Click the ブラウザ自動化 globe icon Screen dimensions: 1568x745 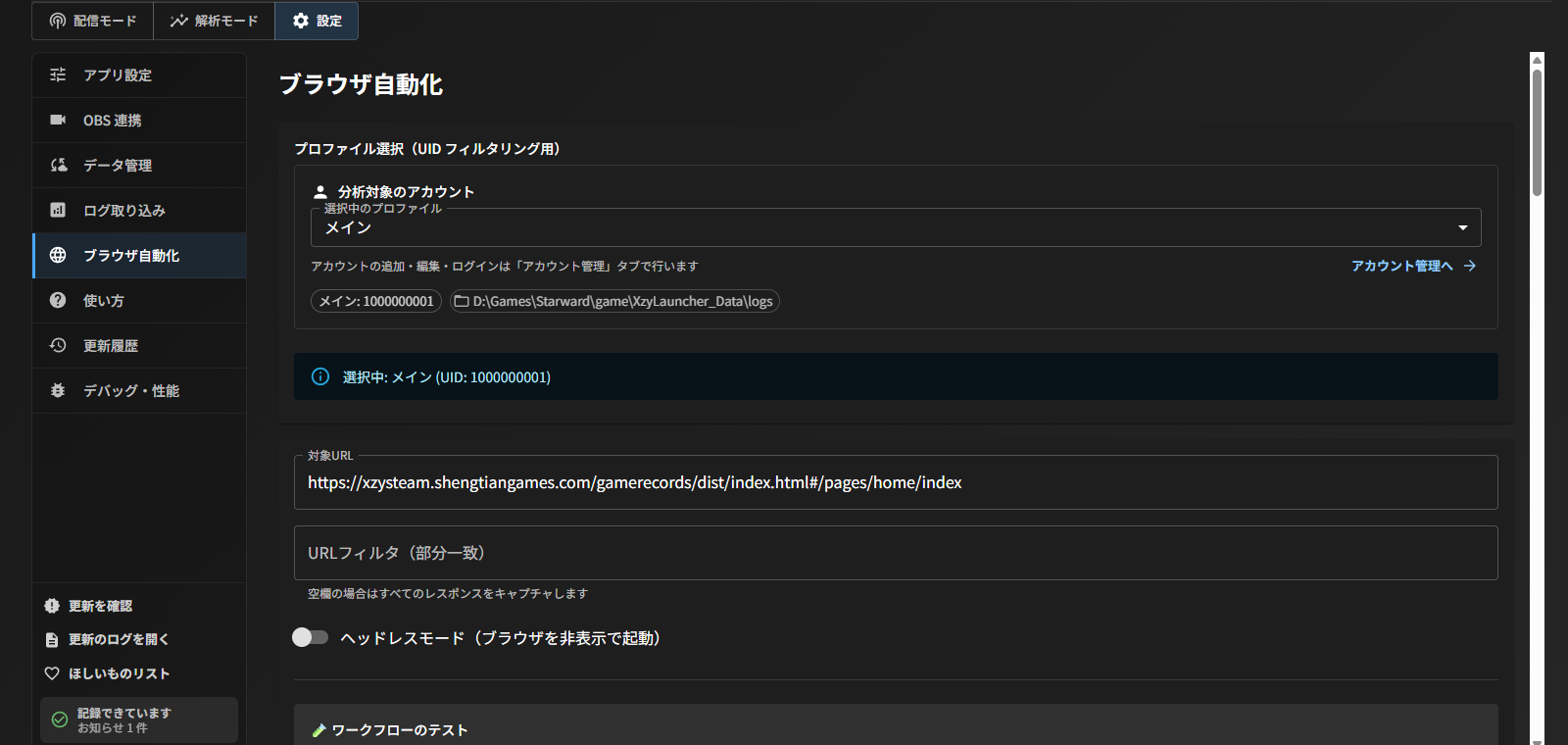point(58,255)
